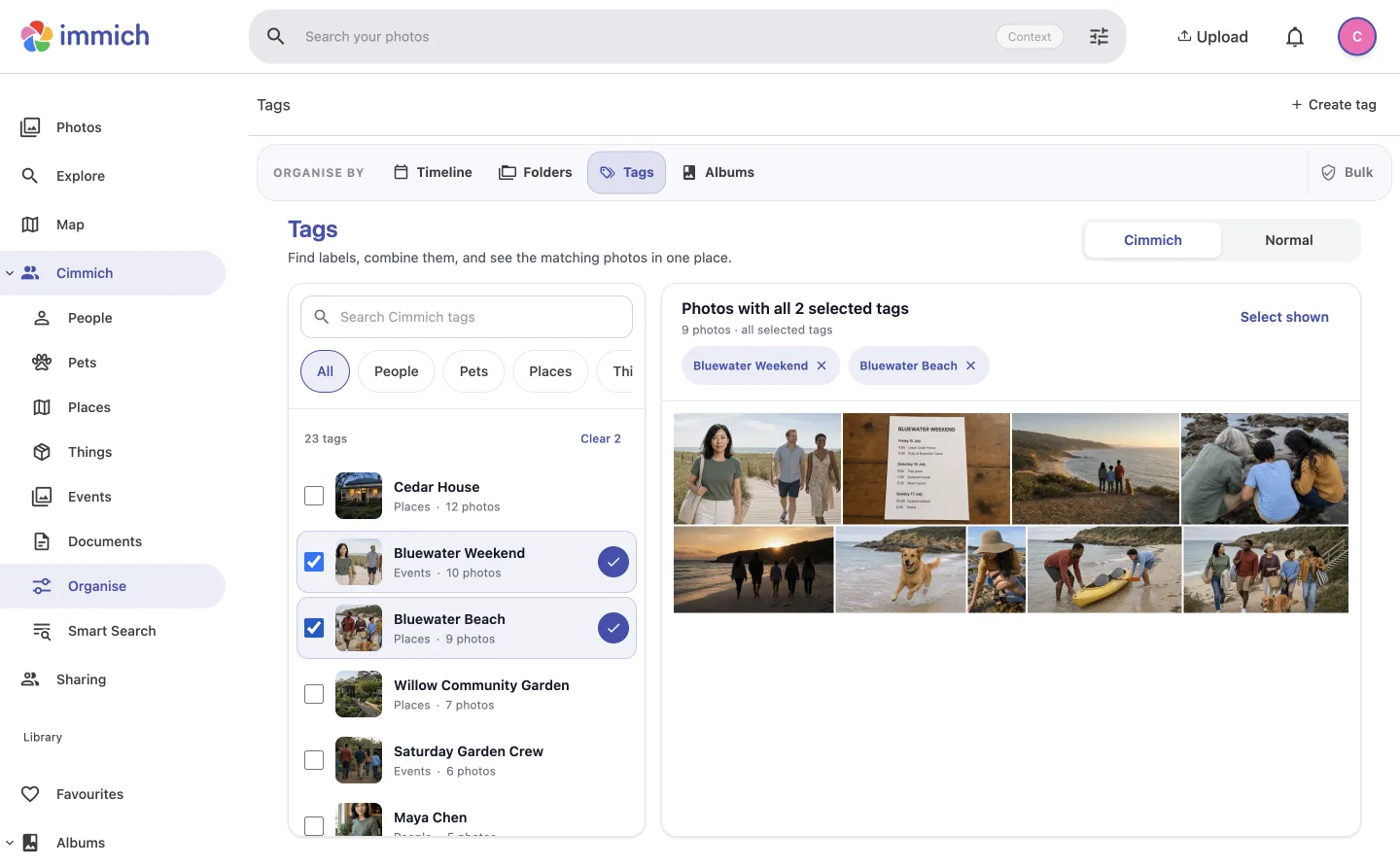Open the sunset silhouettes beach photo

(753, 570)
